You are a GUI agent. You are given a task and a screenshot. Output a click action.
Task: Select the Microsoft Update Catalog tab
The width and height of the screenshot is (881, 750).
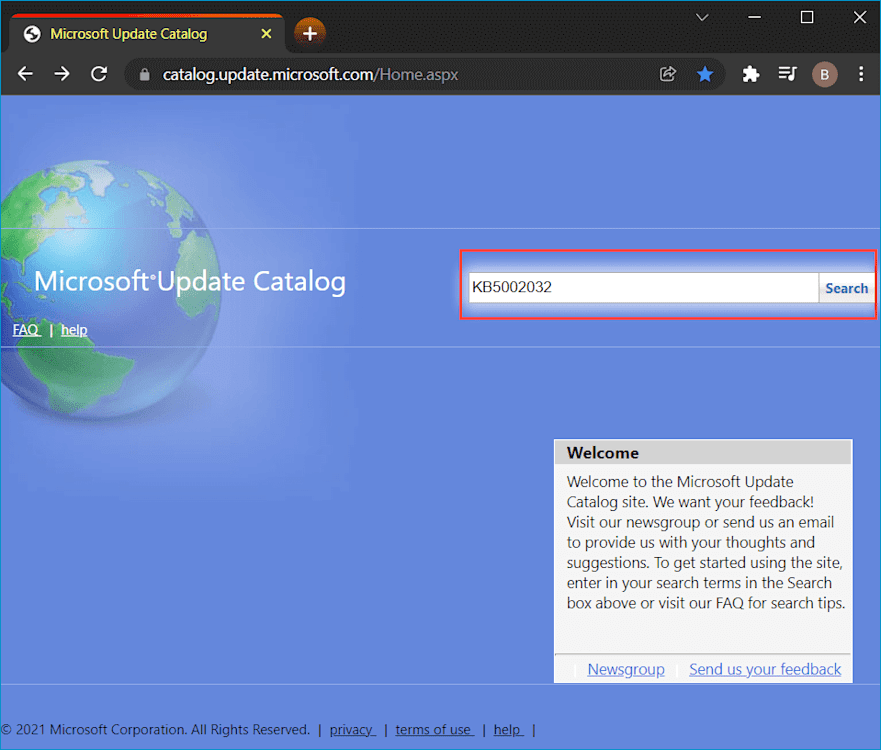click(x=147, y=34)
